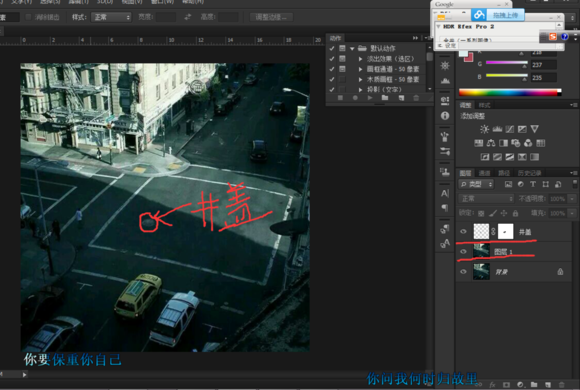Expand the 淡出效果（选区）action
Image resolution: width=580 pixels, height=390 pixels.
(x=360, y=59)
